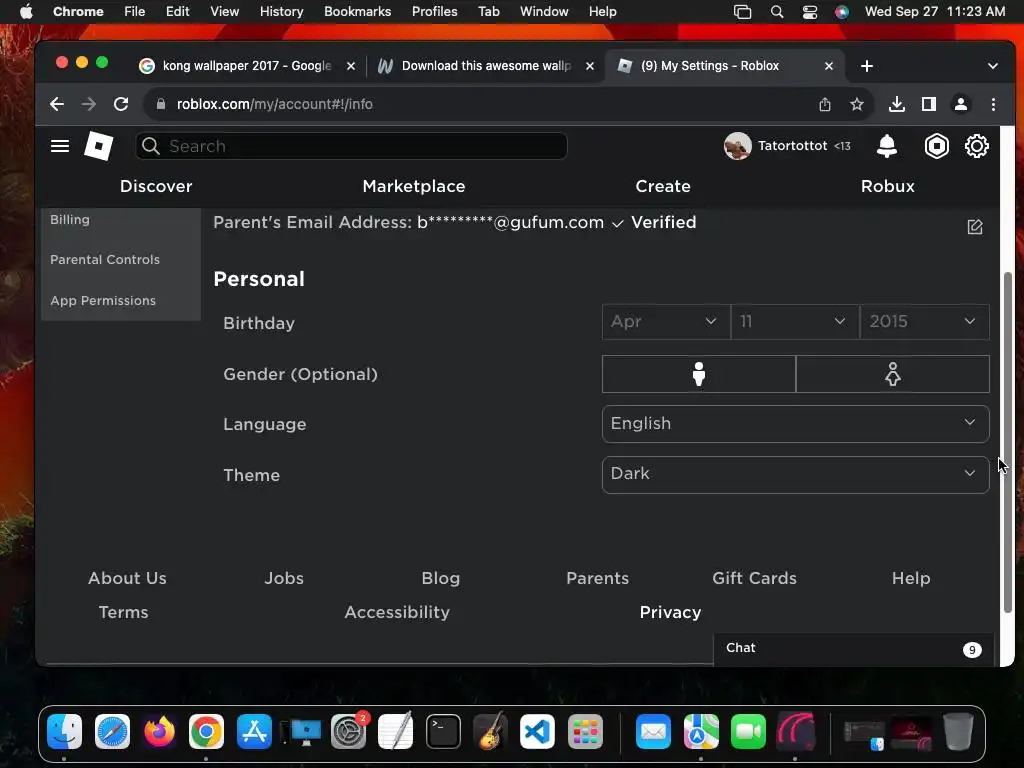Open the birthday day dropdown showing 11
This screenshot has height=768, width=1024.
(795, 321)
